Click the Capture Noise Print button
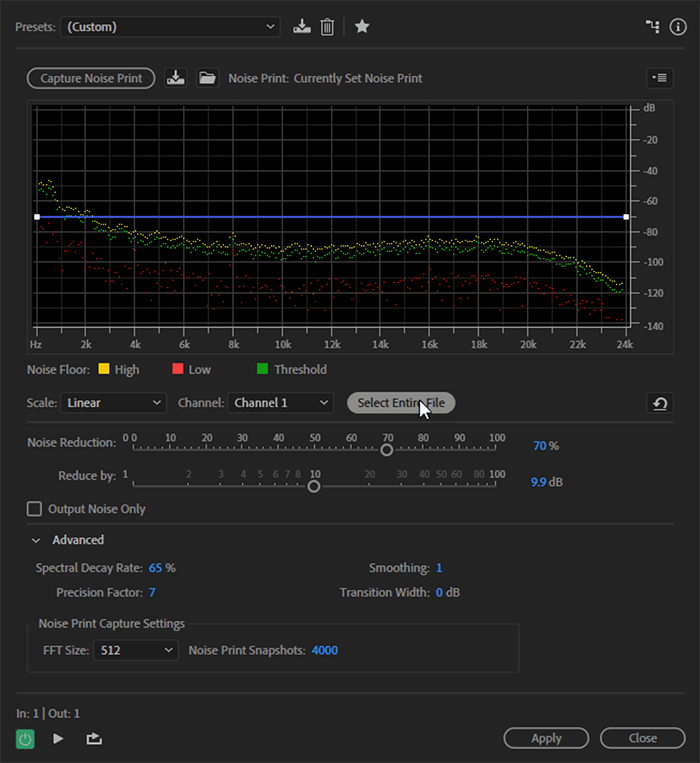 [91, 78]
